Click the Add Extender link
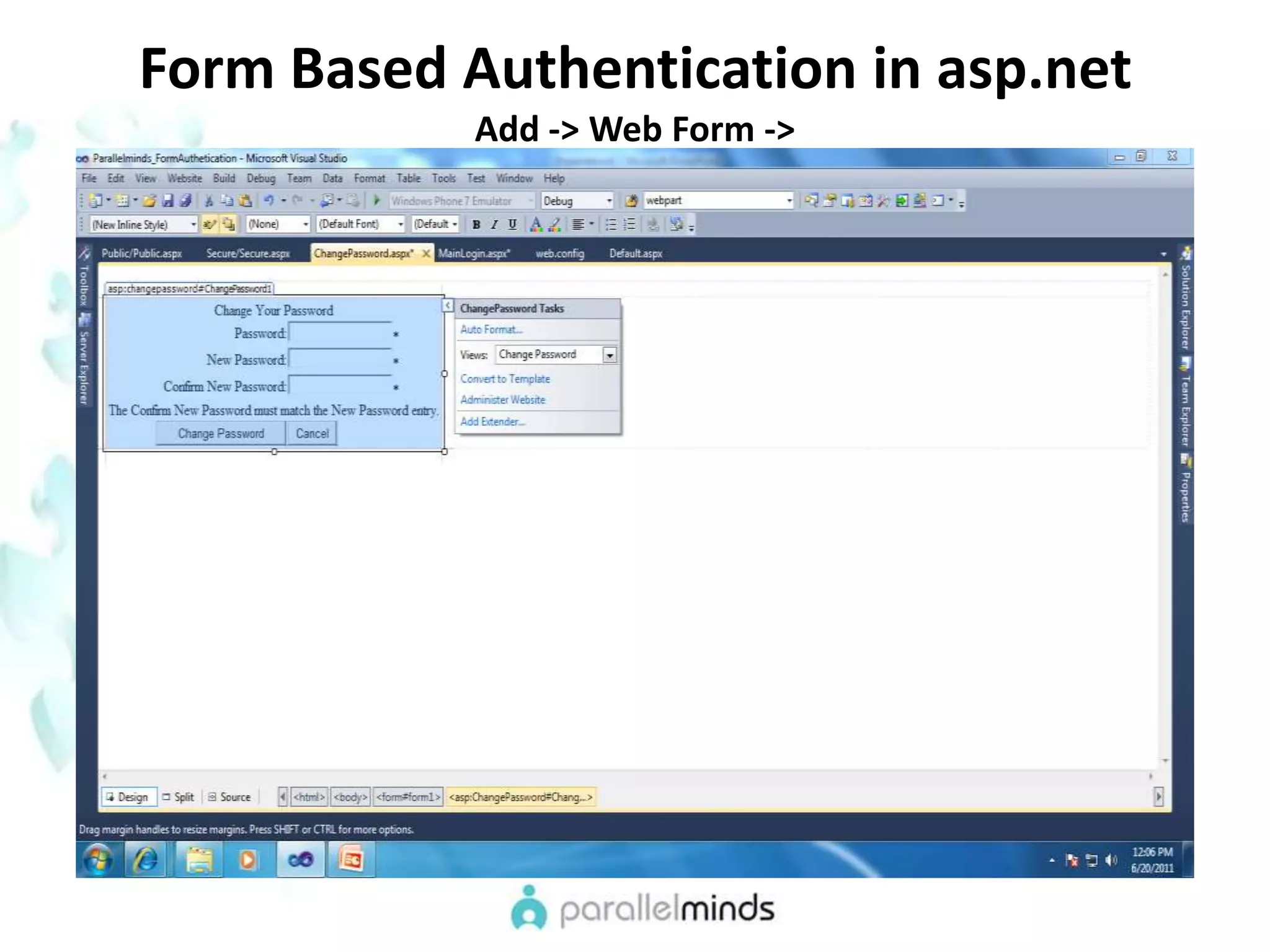Screen dimensions: 1270x952 492,421
